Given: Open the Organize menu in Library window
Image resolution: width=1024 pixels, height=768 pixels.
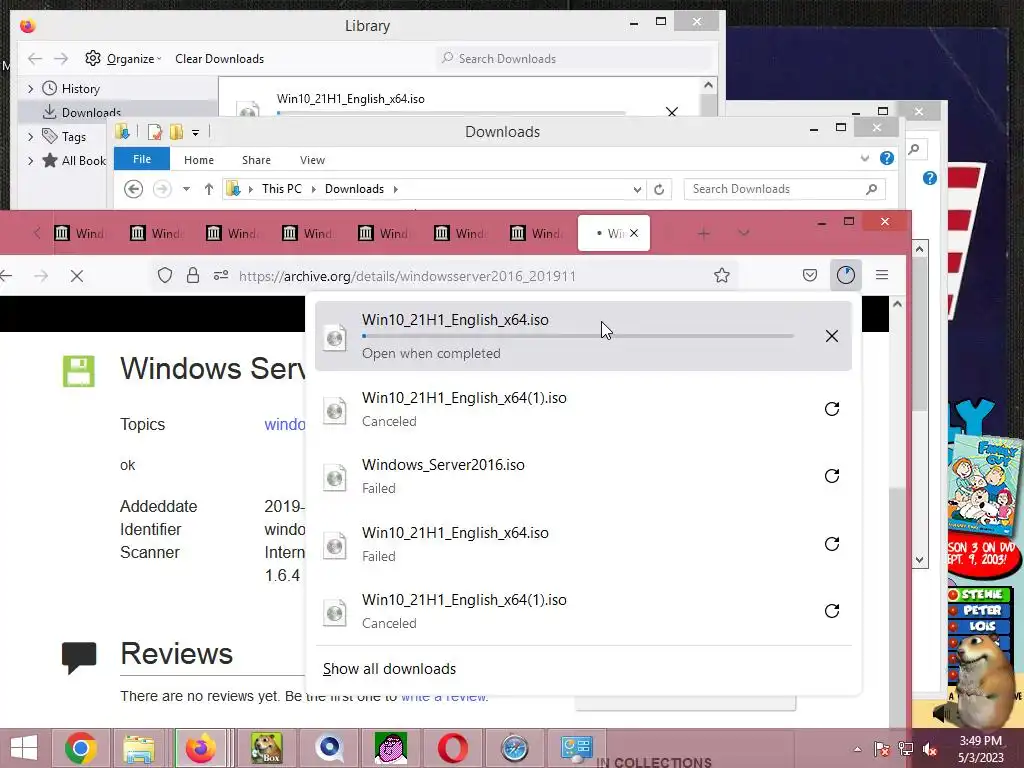Looking at the screenshot, I should pyautogui.click(x=123, y=59).
